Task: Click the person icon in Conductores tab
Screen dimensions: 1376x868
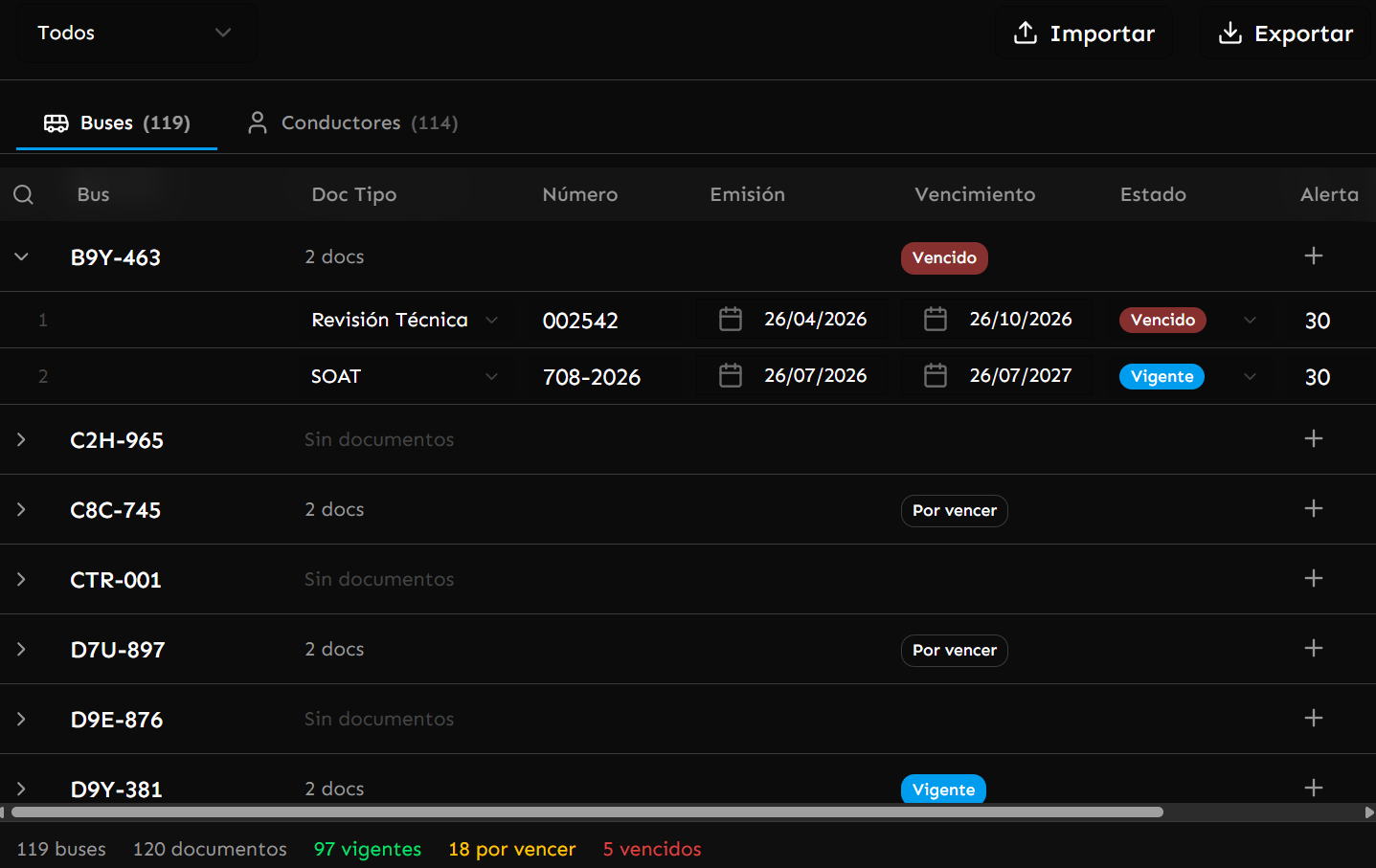Action: 258,123
